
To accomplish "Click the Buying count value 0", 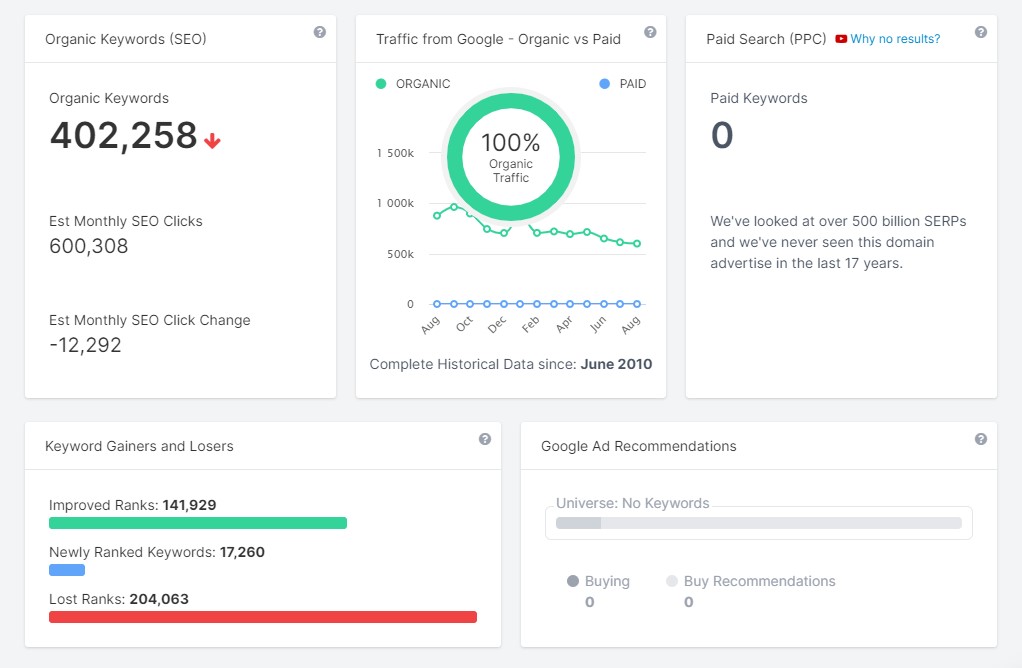I will 589,602.
